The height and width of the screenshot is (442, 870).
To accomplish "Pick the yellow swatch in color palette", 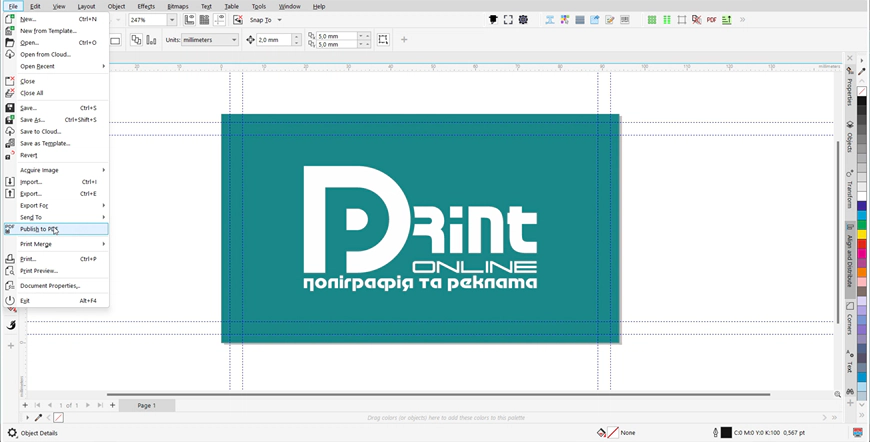I will (x=862, y=235).
